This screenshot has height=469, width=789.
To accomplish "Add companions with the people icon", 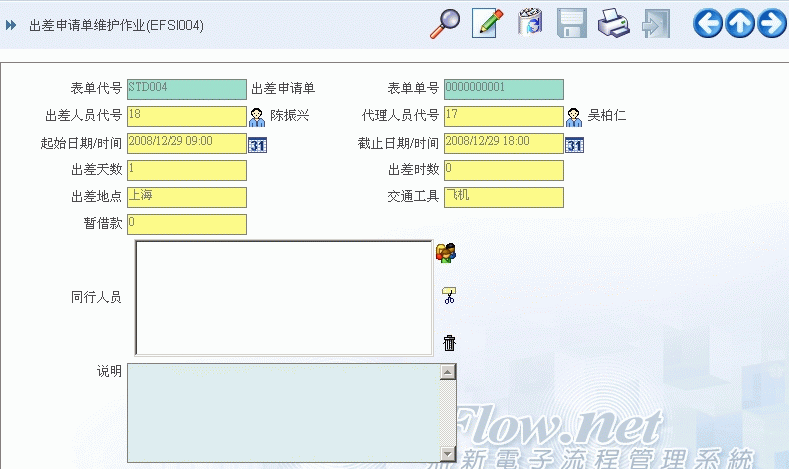I will point(446,253).
